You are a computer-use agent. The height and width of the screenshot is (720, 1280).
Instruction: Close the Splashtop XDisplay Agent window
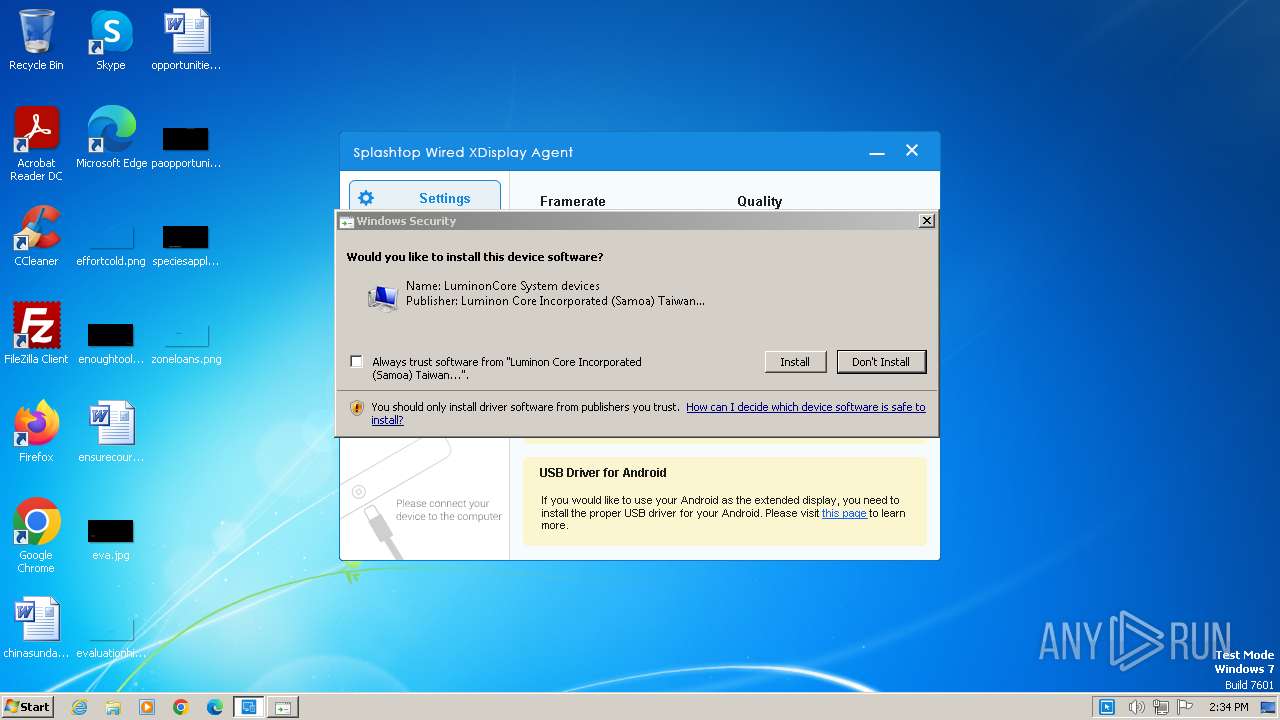pyautogui.click(x=912, y=151)
